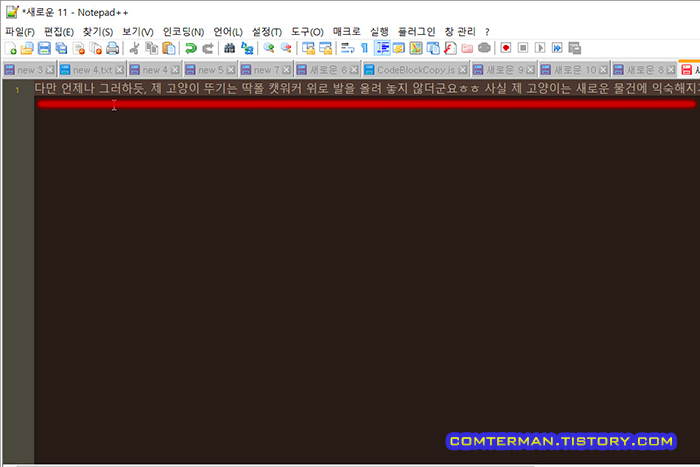Viewport: 700px width, 467px height.
Task: Save the currently recorded macro icon
Action: pos(575,48)
